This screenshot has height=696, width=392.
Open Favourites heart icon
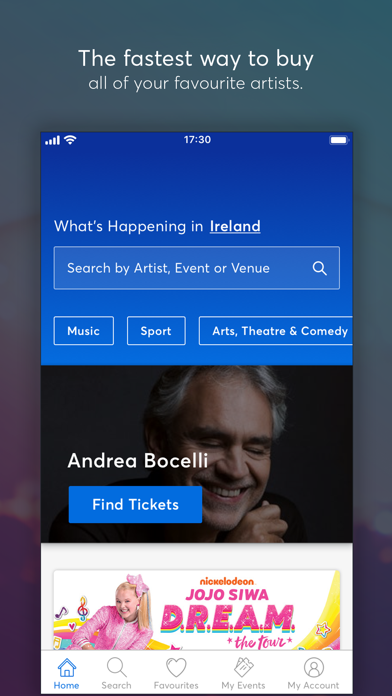coord(176,668)
